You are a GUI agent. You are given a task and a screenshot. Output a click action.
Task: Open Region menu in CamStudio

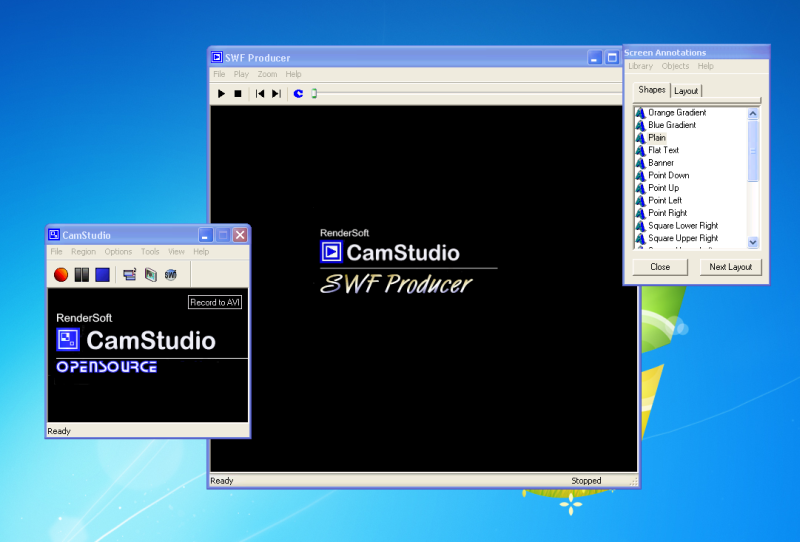pyautogui.click(x=84, y=252)
